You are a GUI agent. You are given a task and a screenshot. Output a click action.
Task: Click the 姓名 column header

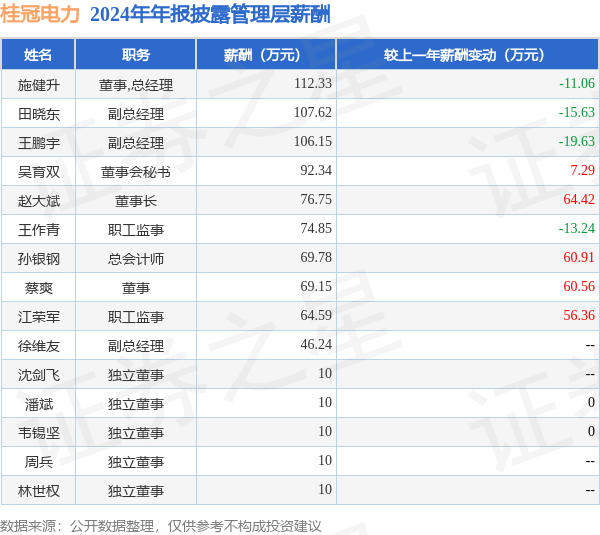38,55
